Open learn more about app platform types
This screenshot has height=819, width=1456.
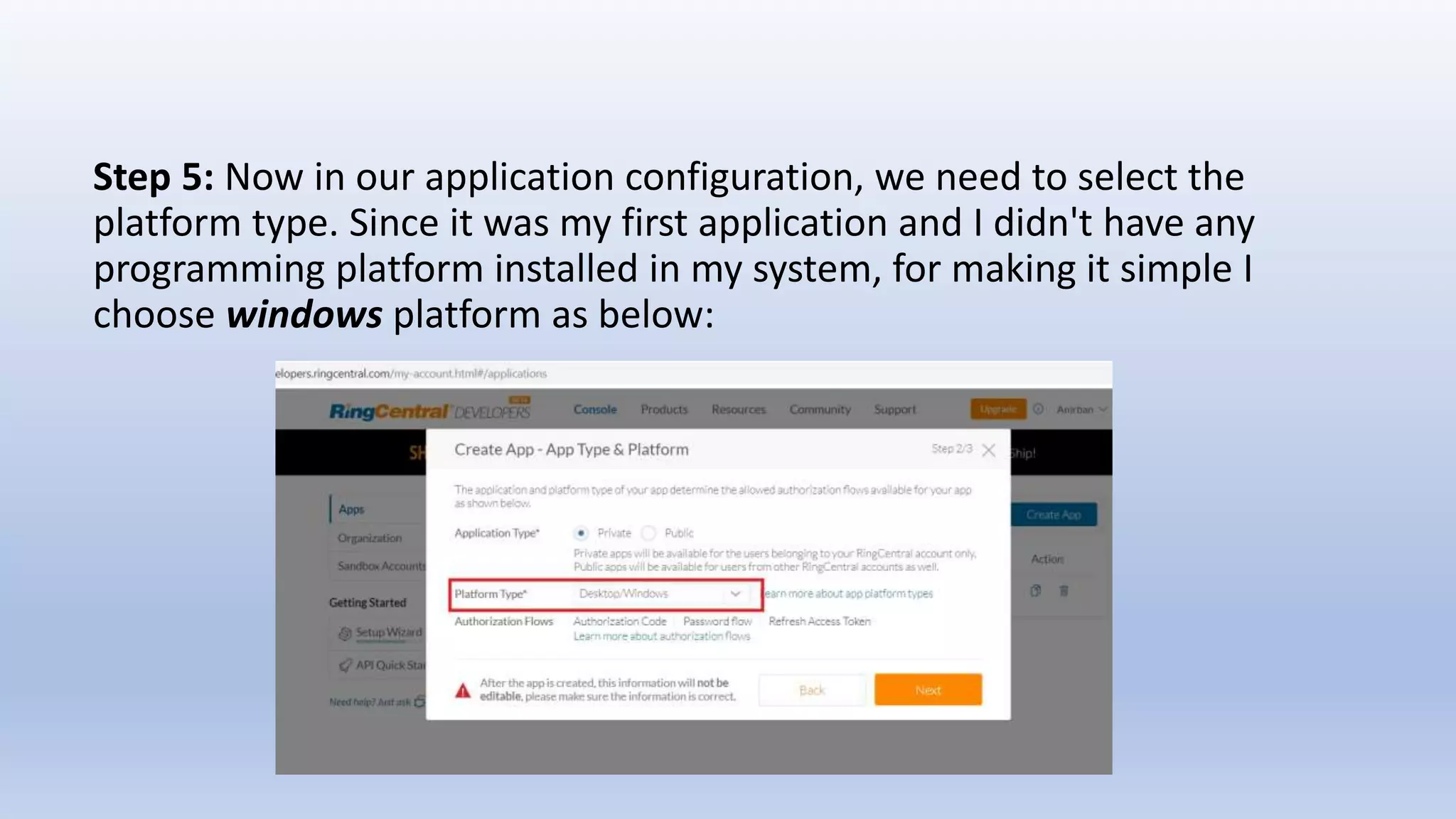coord(848,594)
